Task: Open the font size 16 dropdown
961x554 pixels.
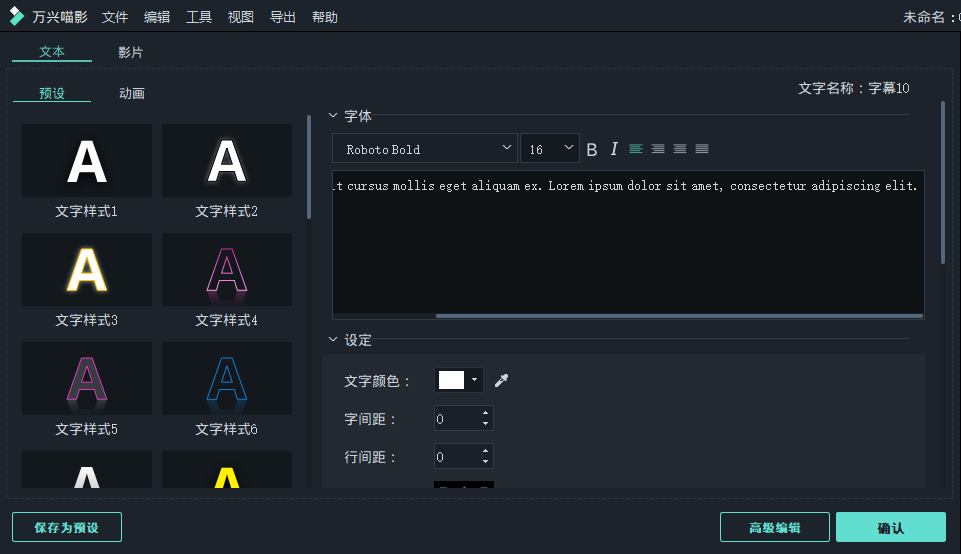Action: coord(550,148)
